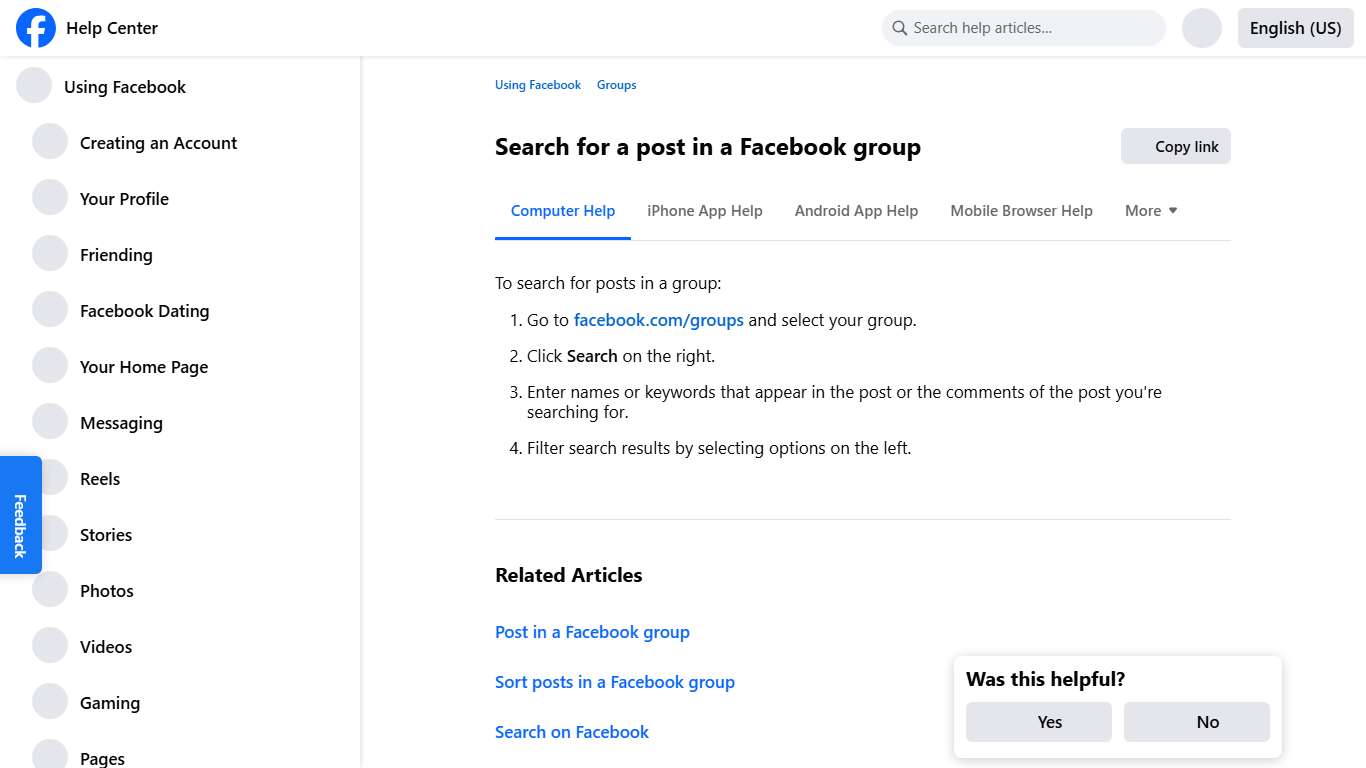Answer Yes to Was this helpful
This screenshot has width=1366, height=768.
[1038, 721]
